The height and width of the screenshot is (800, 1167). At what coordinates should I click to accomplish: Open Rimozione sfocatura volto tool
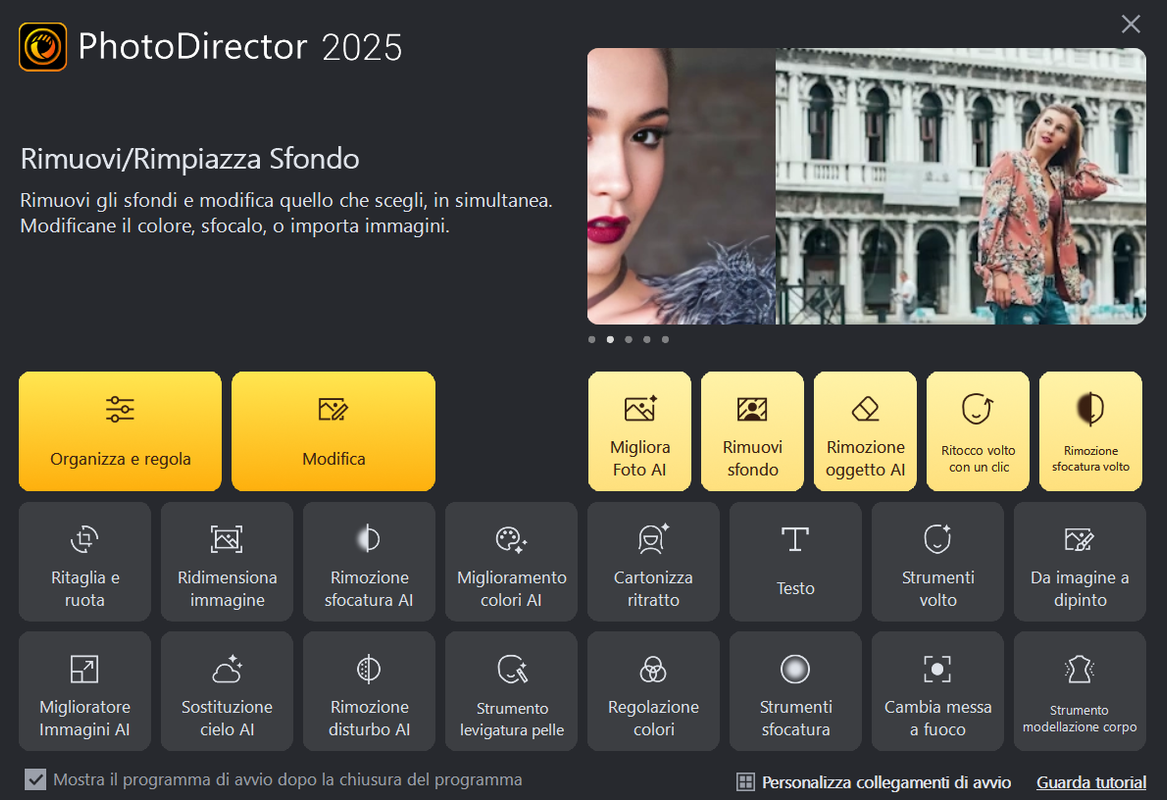tap(1090, 431)
